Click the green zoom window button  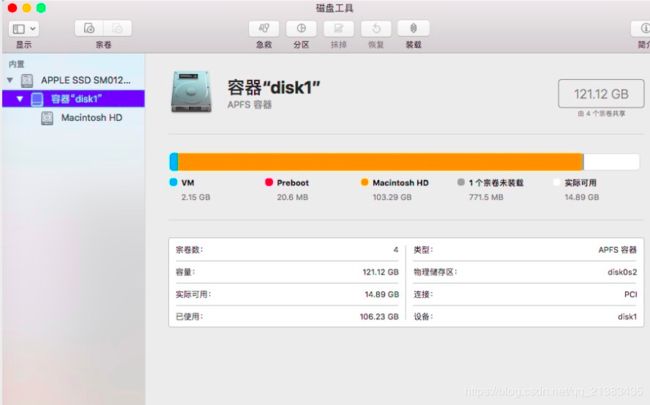[41, 8]
